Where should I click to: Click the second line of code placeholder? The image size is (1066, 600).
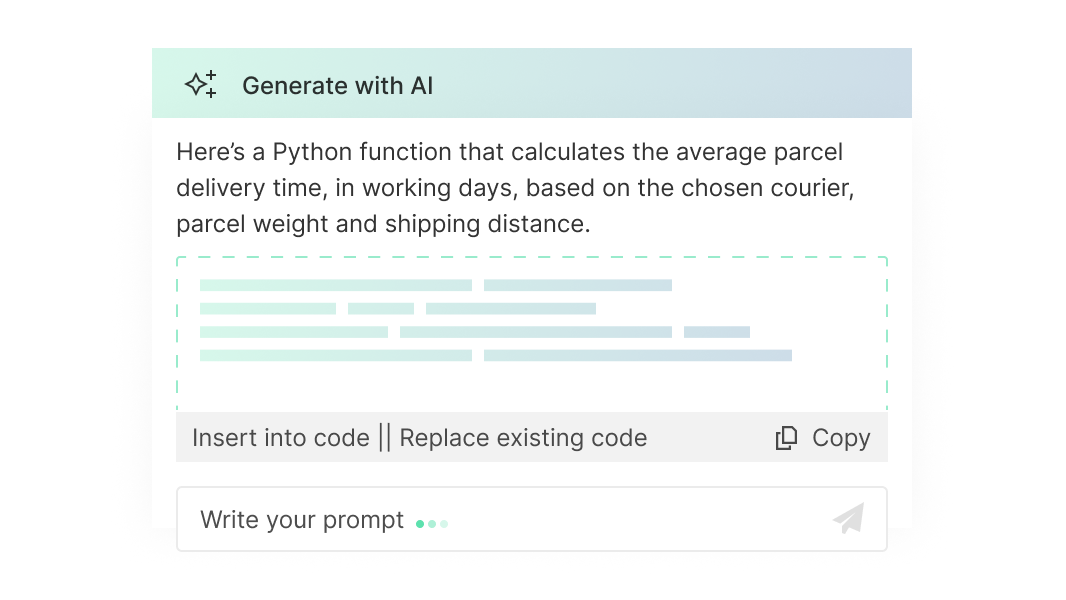click(397, 308)
